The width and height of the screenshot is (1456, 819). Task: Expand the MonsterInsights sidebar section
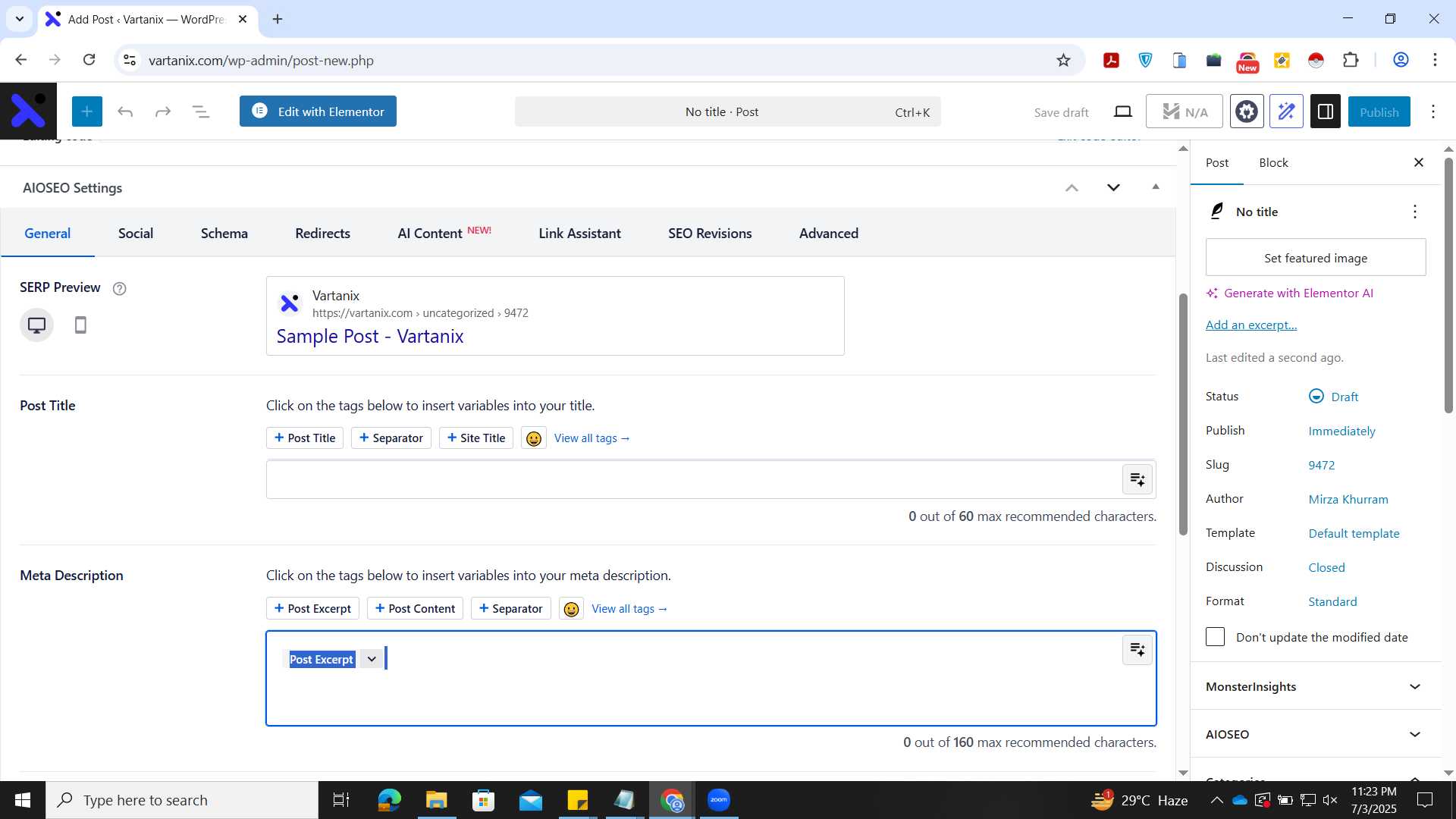coord(1315,686)
